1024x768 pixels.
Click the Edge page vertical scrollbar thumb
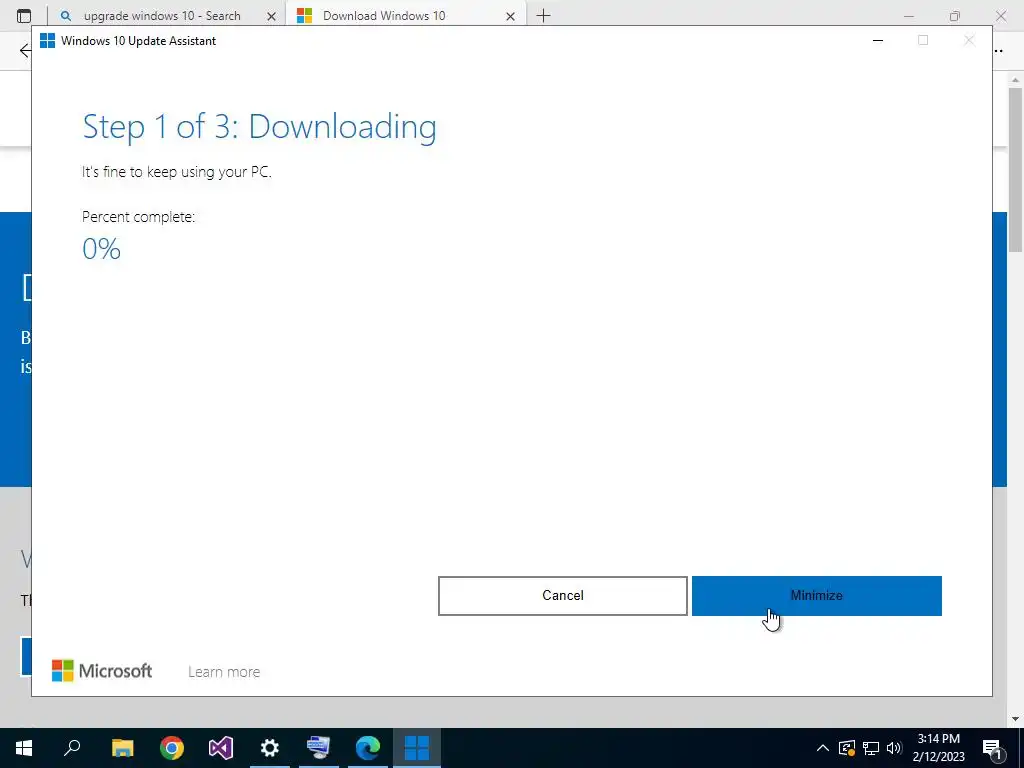pos(1015,168)
